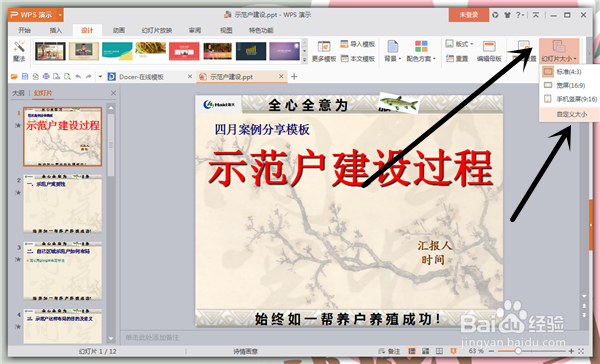Expand ribbon overflow arrow at right edge
This screenshot has height=364, width=600.
tap(589, 53)
